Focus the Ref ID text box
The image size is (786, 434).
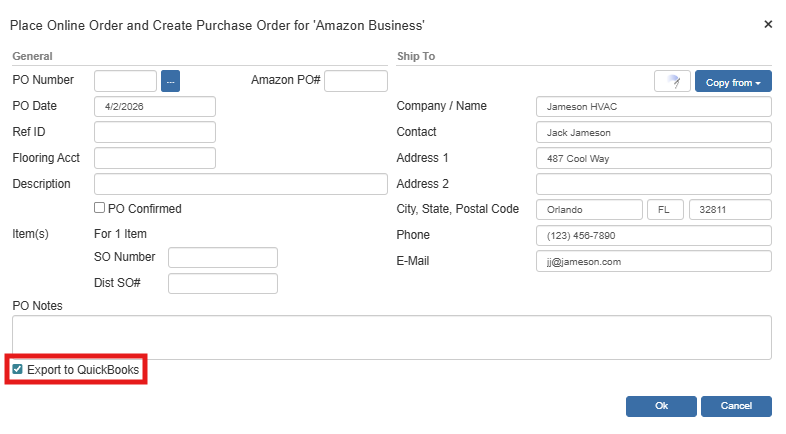tap(155, 132)
